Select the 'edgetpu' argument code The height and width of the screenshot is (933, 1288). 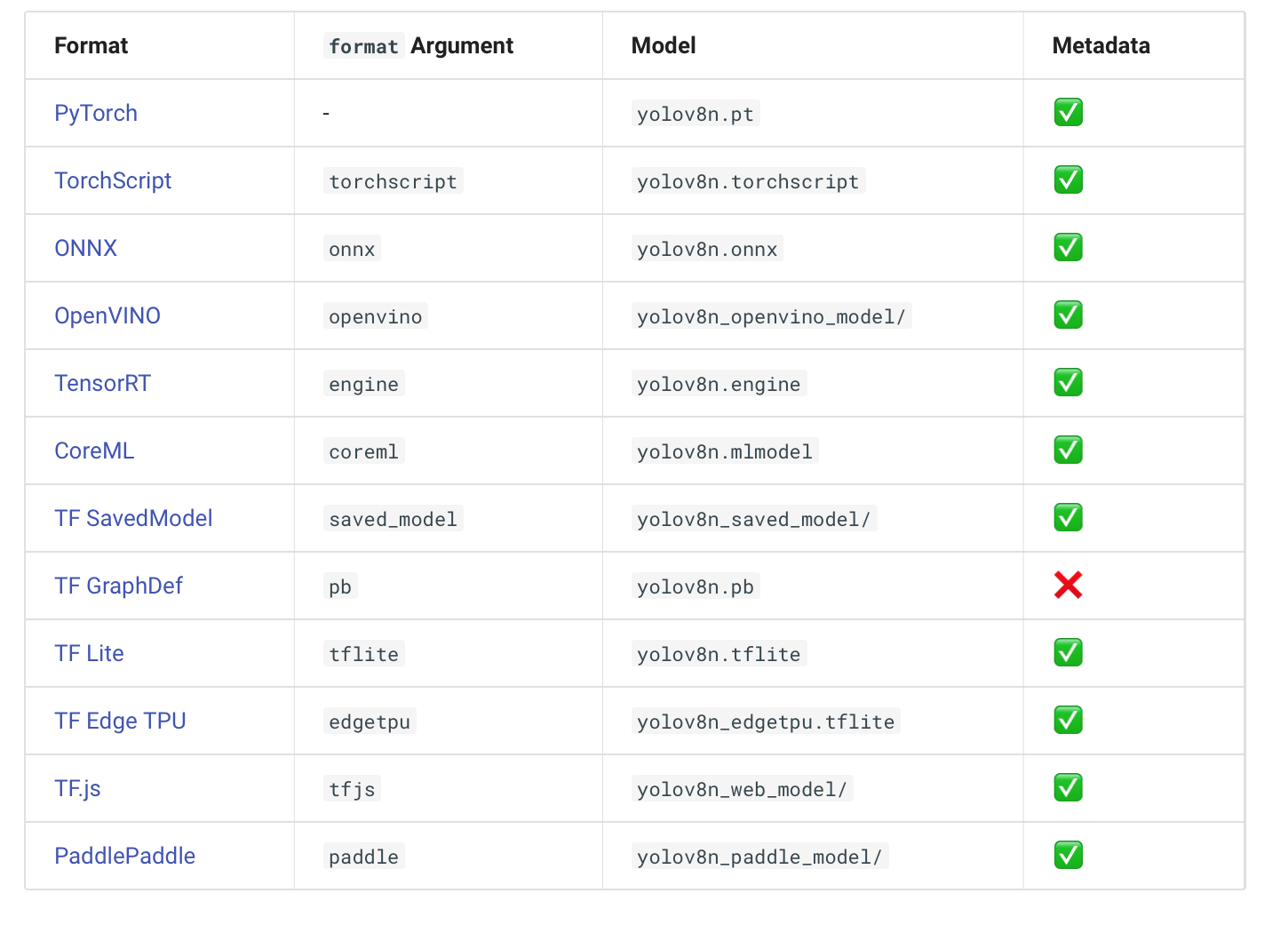click(x=370, y=722)
